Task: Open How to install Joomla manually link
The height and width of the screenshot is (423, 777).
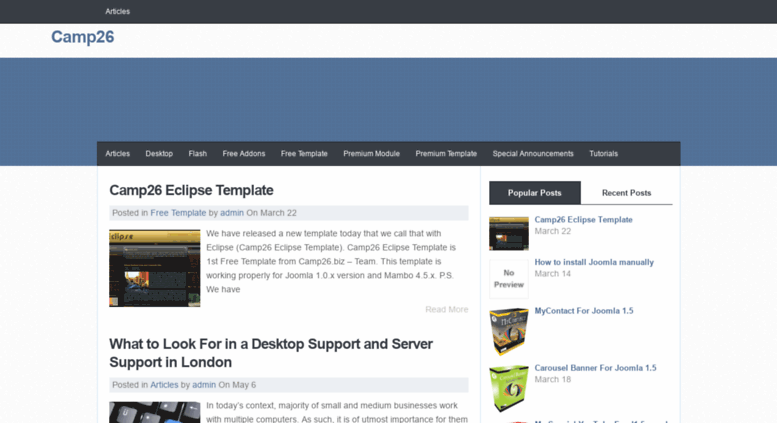Action: coord(594,262)
